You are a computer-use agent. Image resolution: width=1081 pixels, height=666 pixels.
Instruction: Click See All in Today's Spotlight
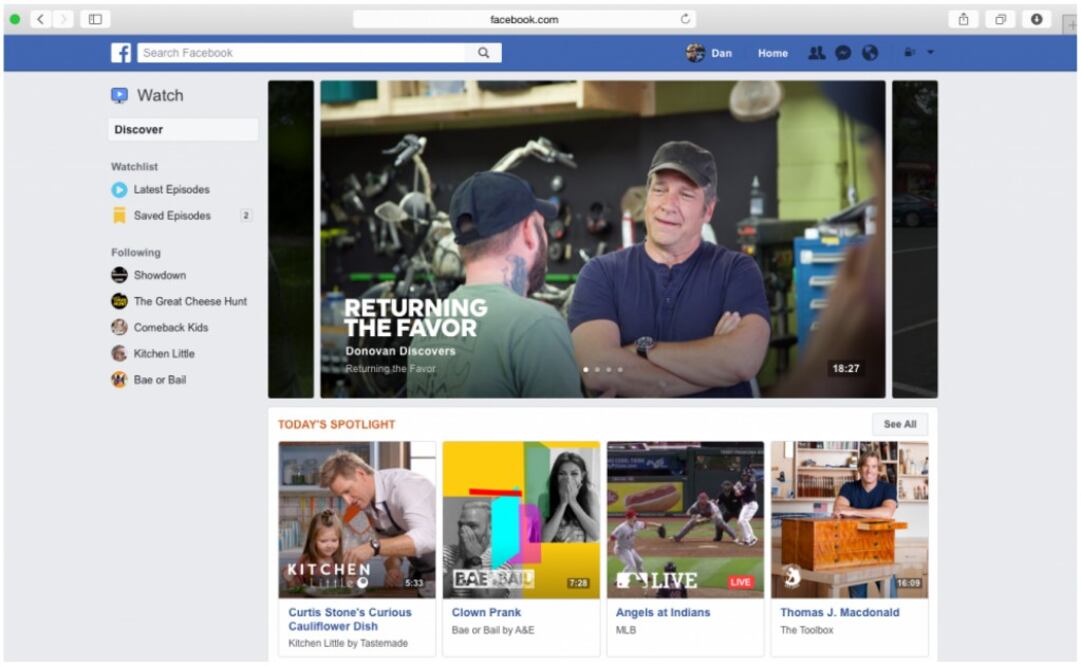pyautogui.click(x=898, y=424)
